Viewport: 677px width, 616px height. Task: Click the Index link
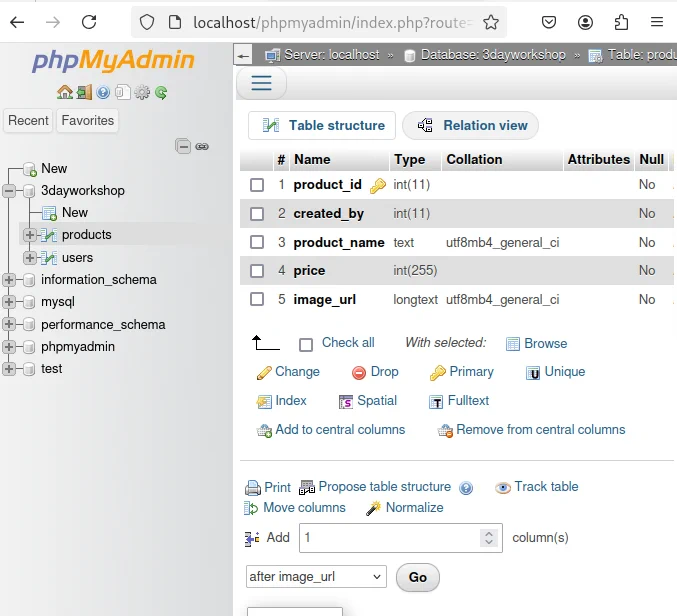[x=291, y=401]
